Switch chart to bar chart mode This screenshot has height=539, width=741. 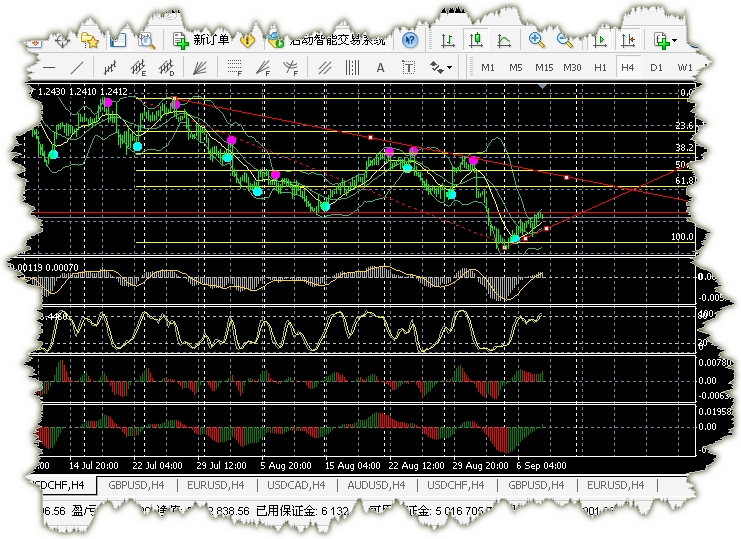point(448,41)
